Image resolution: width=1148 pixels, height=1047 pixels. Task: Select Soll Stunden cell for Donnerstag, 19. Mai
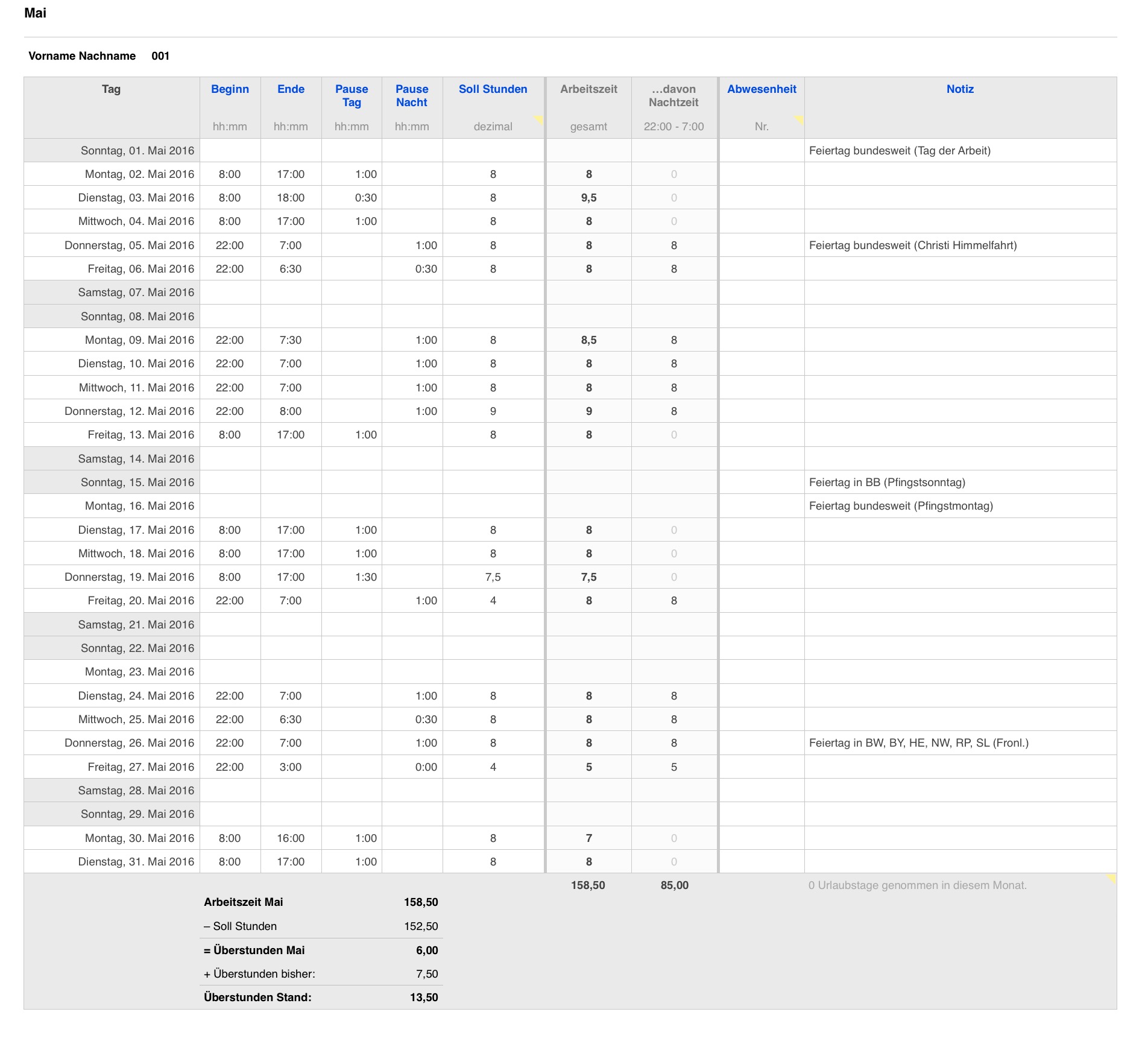(493, 577)
